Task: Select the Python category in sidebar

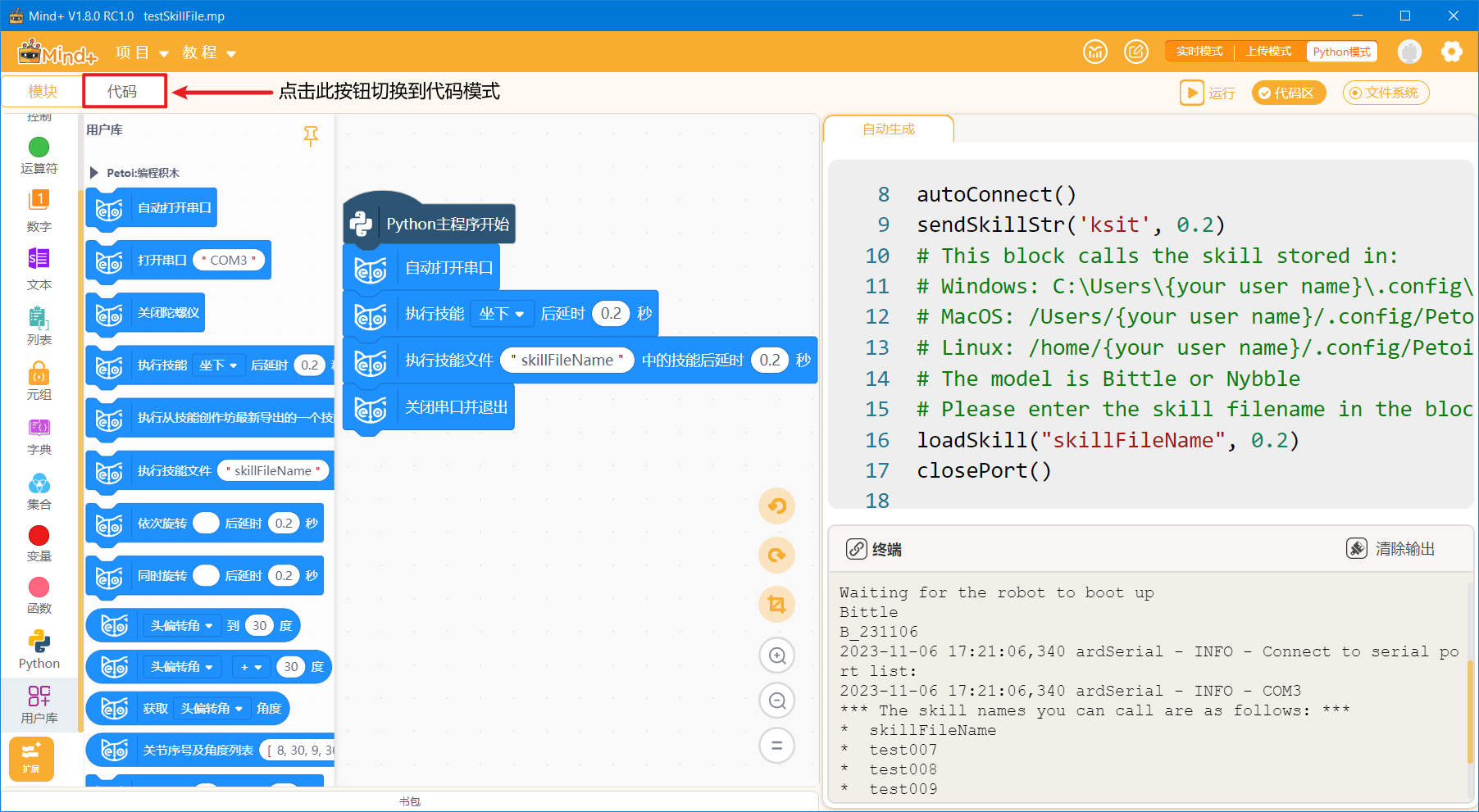Action: tap(39, 650)
